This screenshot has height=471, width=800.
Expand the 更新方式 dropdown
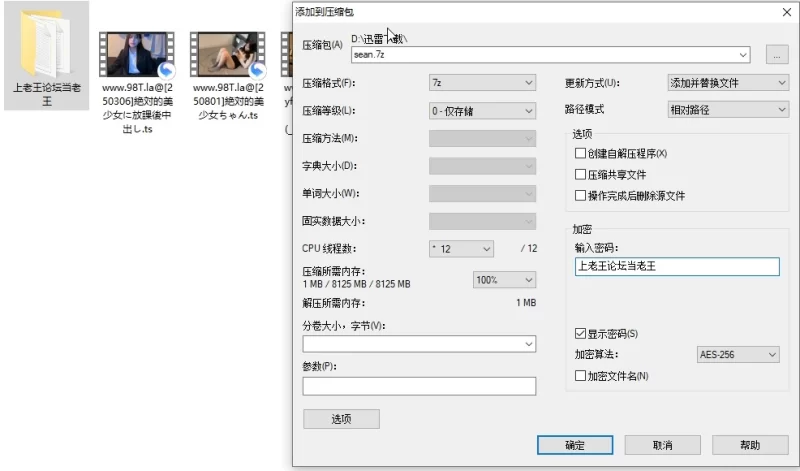pos(728,82)
